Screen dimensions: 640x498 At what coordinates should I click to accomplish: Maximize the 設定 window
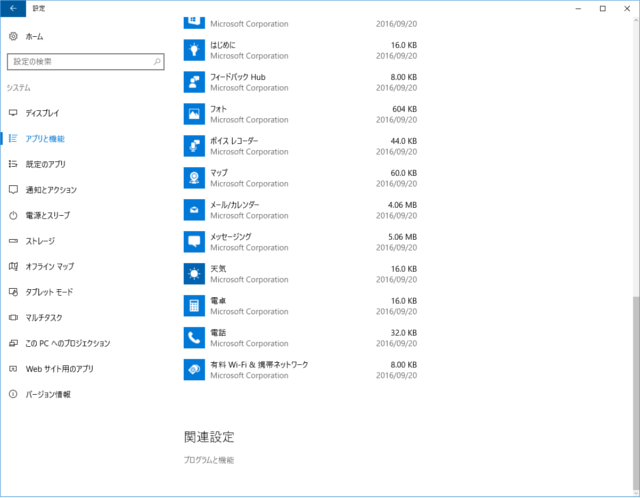click(602, 9)
